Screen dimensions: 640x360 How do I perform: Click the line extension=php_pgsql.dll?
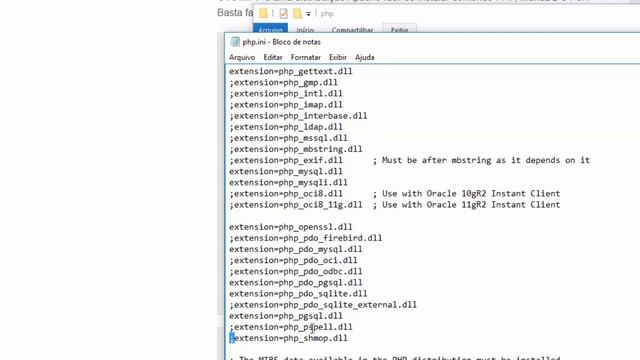point(286,316)
